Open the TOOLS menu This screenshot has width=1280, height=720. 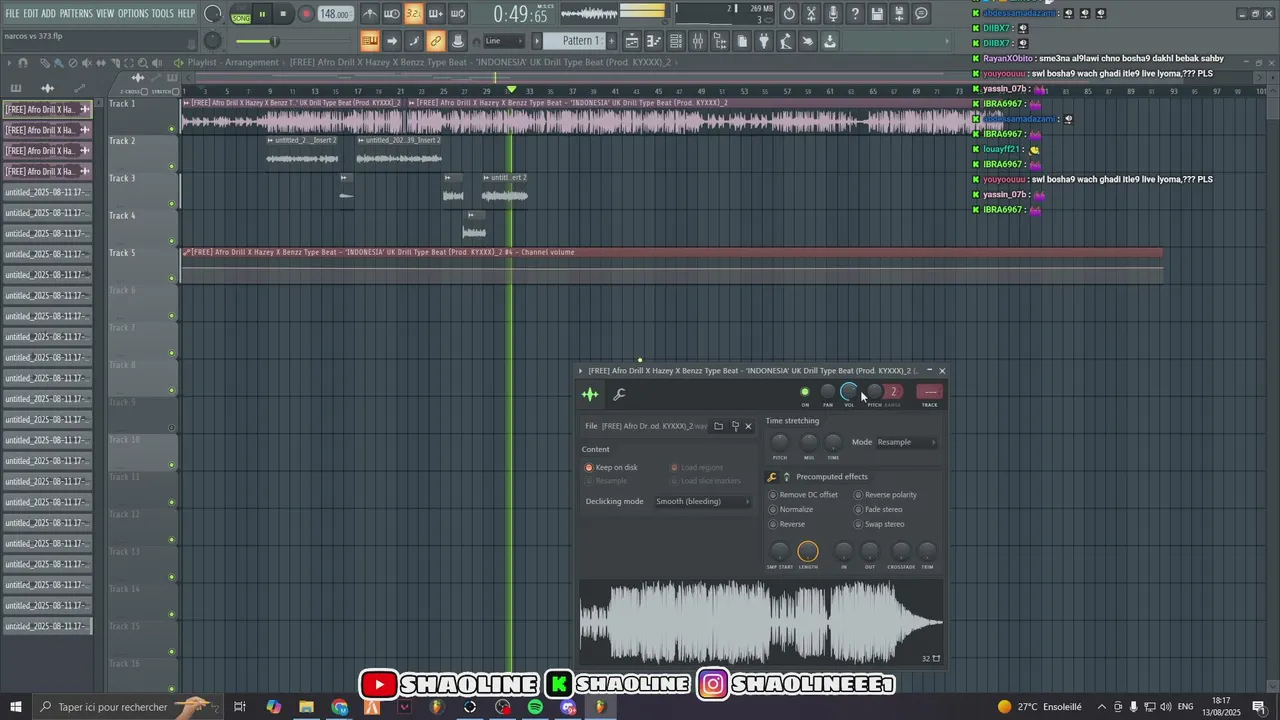point(162,14)
